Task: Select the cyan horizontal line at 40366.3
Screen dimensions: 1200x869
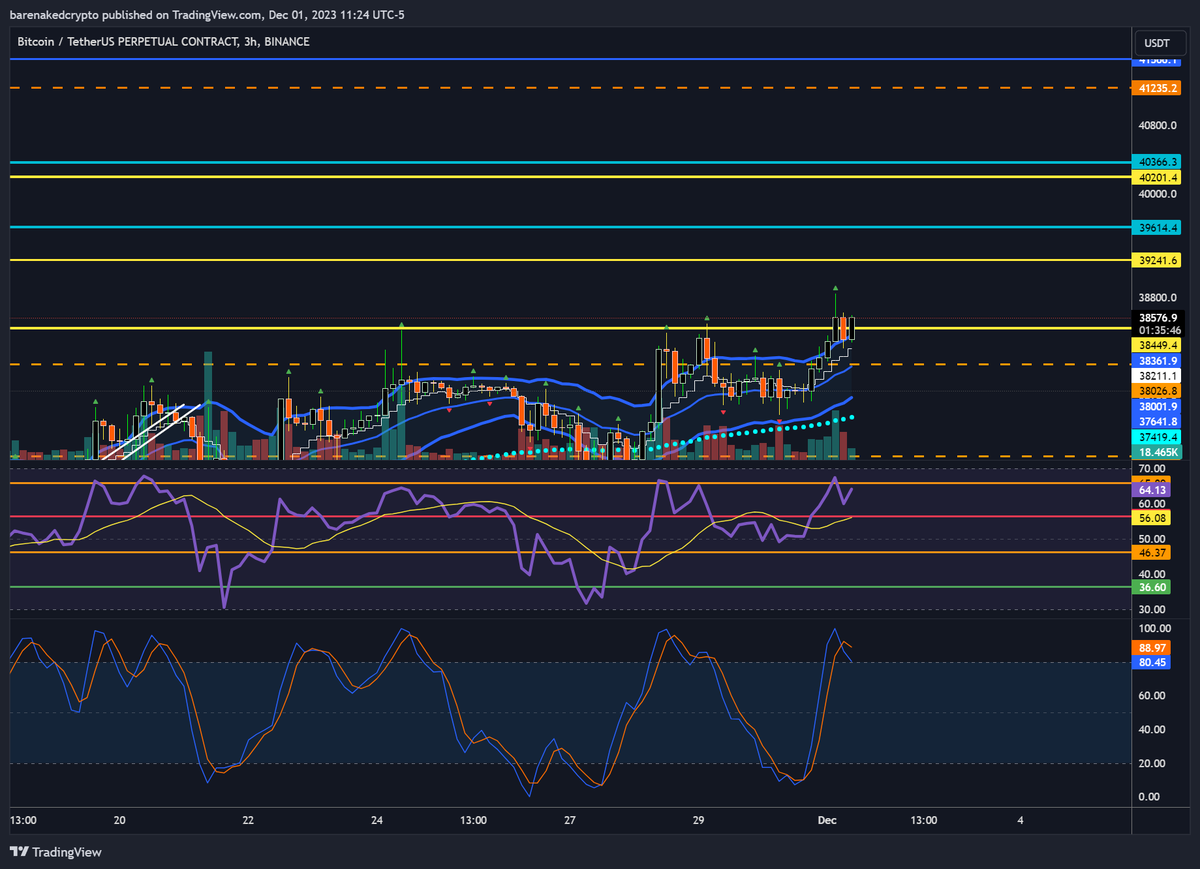Action: (x=570, y=161)
